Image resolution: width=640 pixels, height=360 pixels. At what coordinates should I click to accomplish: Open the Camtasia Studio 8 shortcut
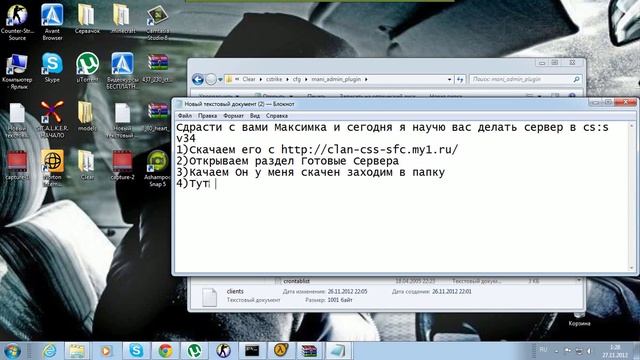point(158,21)
